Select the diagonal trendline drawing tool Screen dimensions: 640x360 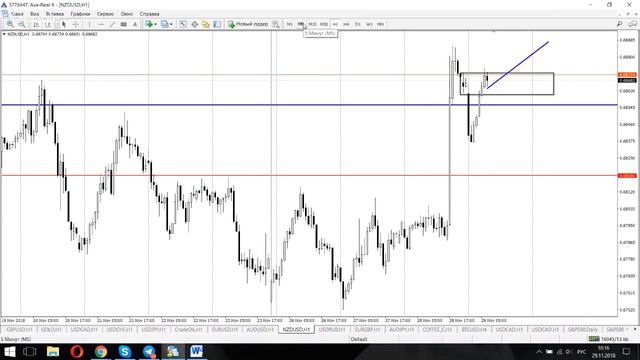[x=112, y=24]
